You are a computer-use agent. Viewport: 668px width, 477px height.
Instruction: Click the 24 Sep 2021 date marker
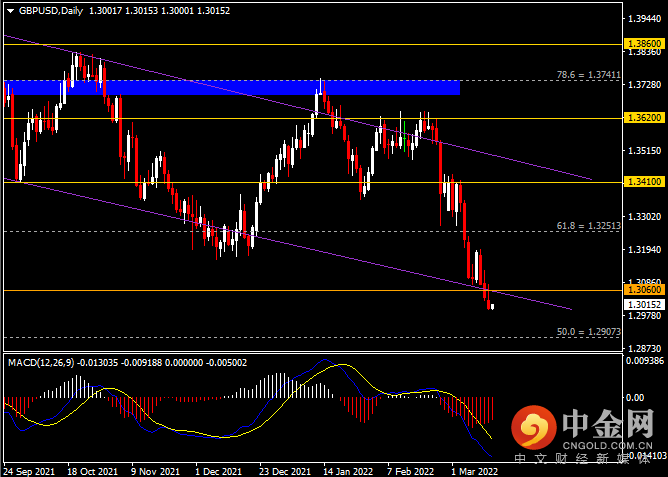click(x=29, y=471)
